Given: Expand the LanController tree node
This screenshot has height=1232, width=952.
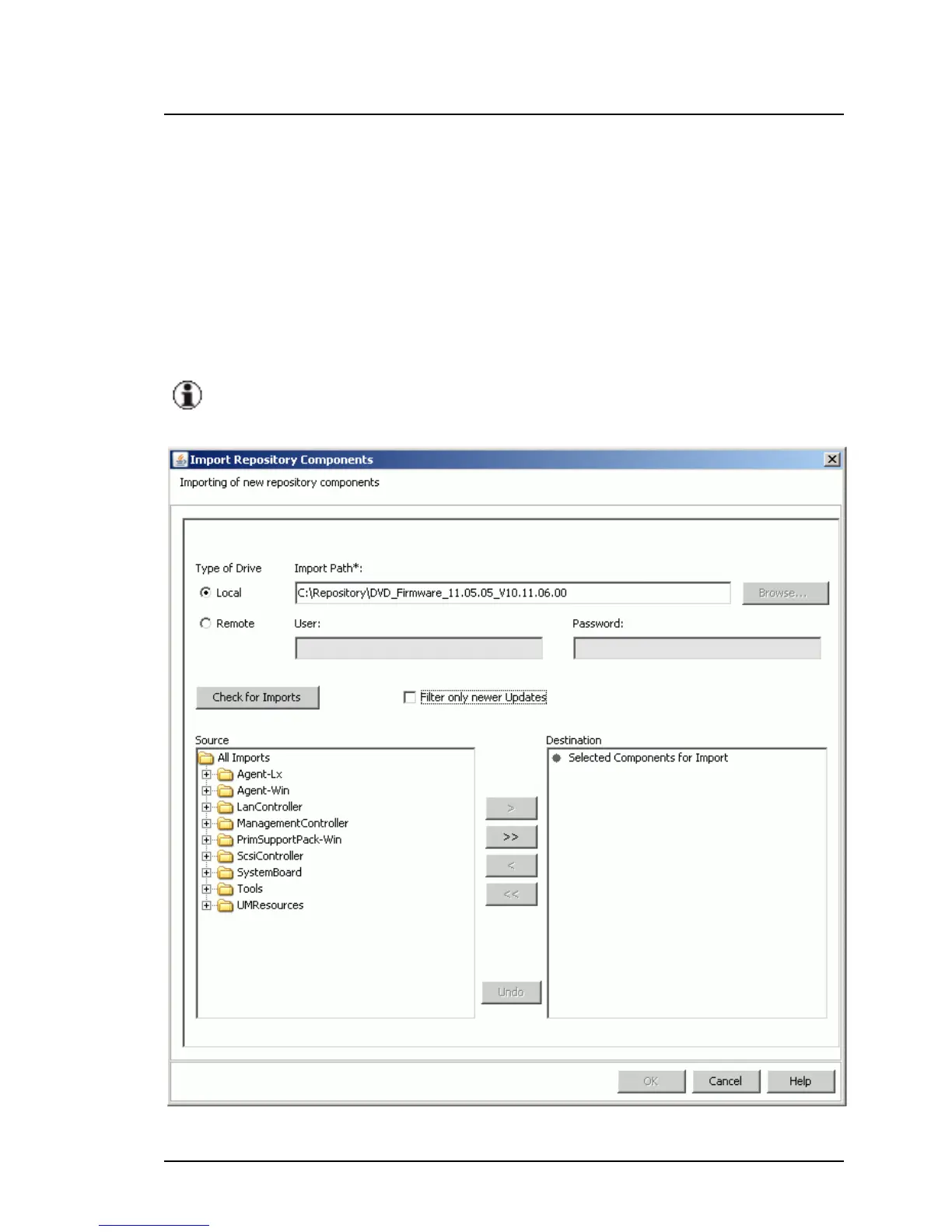Looking at the screenshot, I should click(x=206, y=807).
